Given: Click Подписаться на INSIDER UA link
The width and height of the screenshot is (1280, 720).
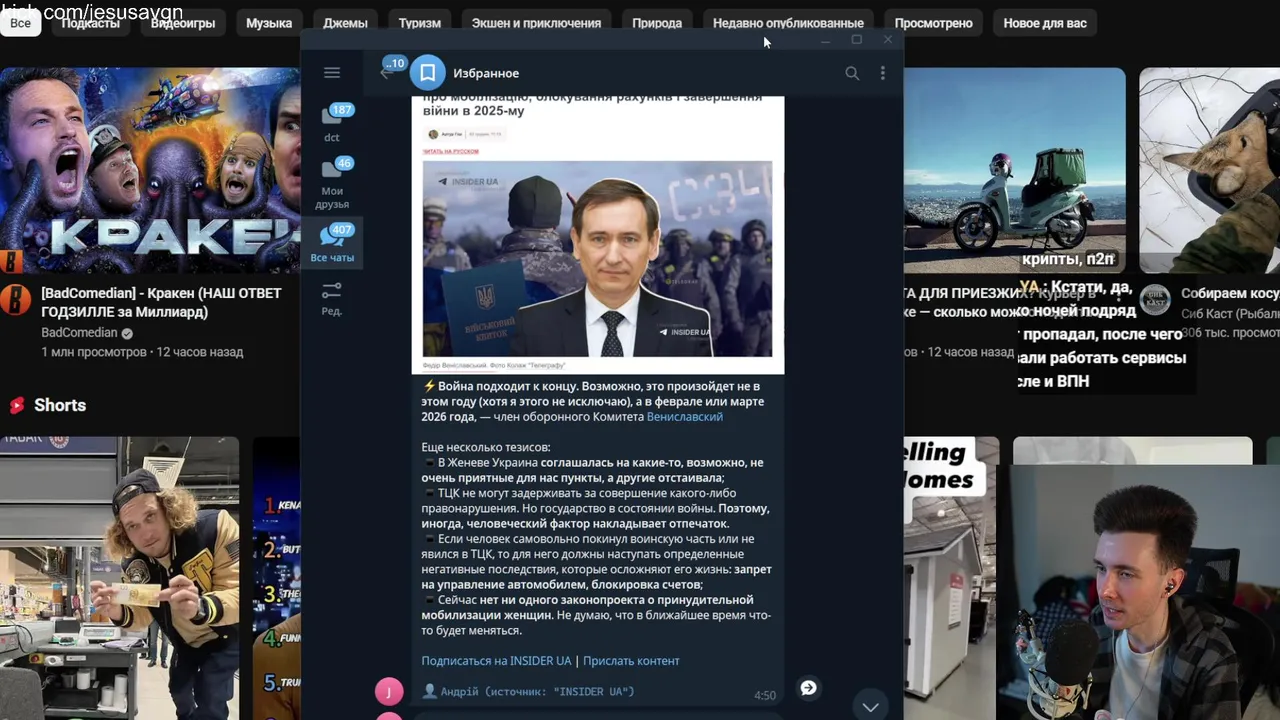Looking at the screenshot, I should tap(496, 661).
